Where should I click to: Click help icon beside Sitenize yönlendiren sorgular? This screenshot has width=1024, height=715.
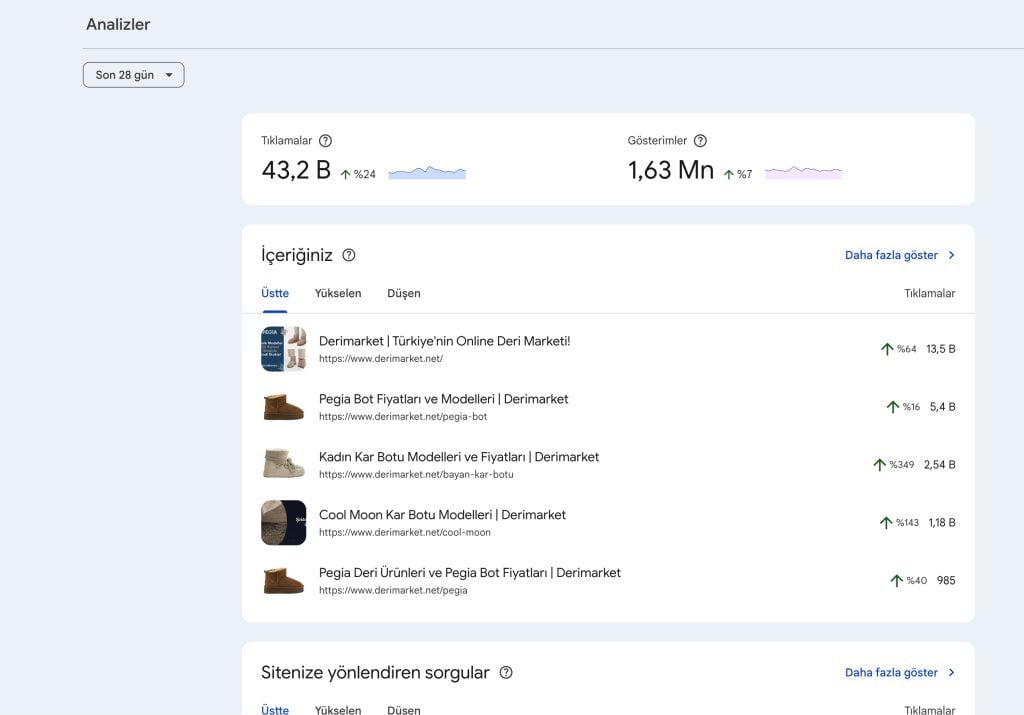point(506,673)
